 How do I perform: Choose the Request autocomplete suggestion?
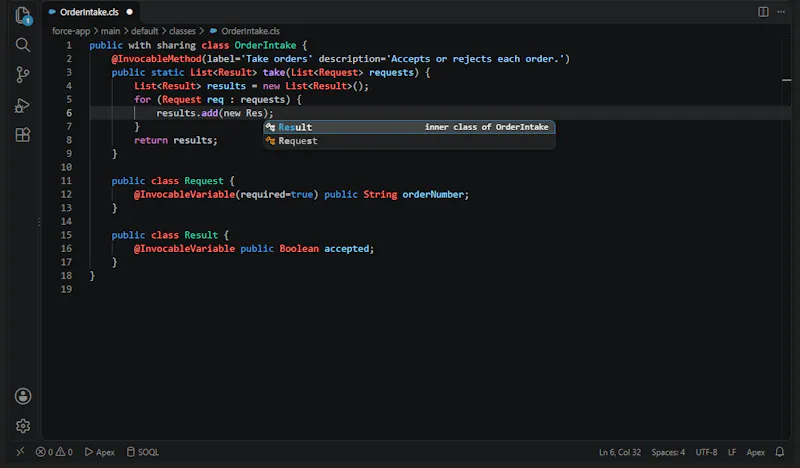point(409,141)
